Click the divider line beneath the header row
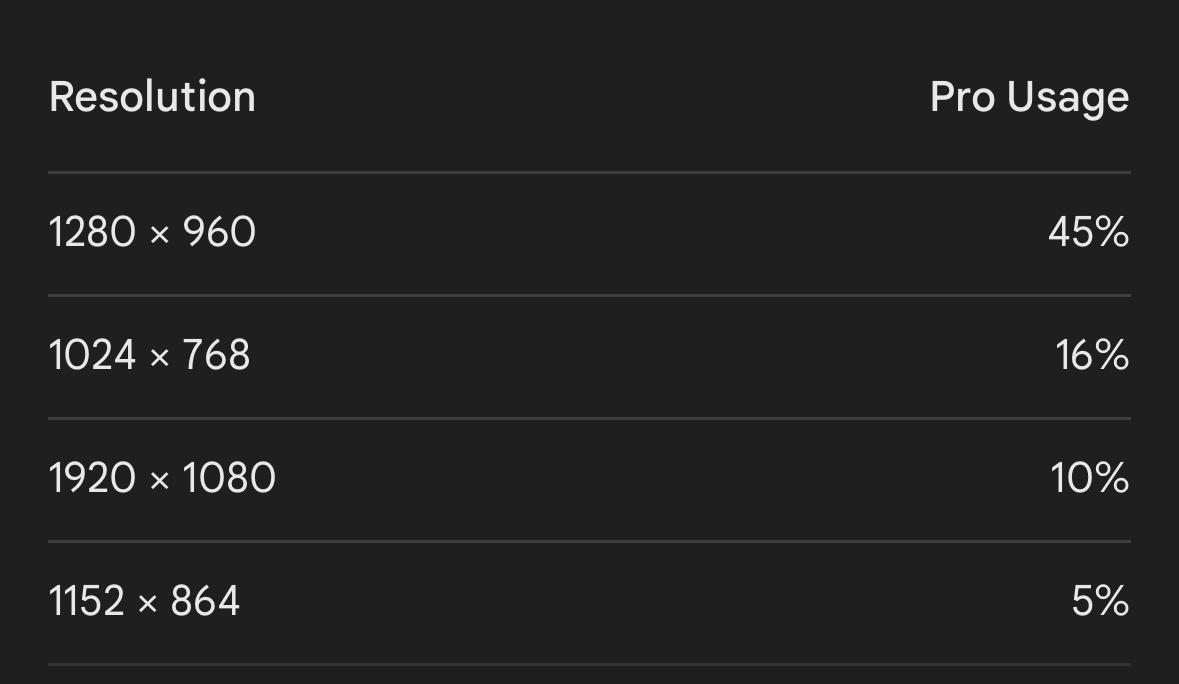 click(x=589, y=172)
